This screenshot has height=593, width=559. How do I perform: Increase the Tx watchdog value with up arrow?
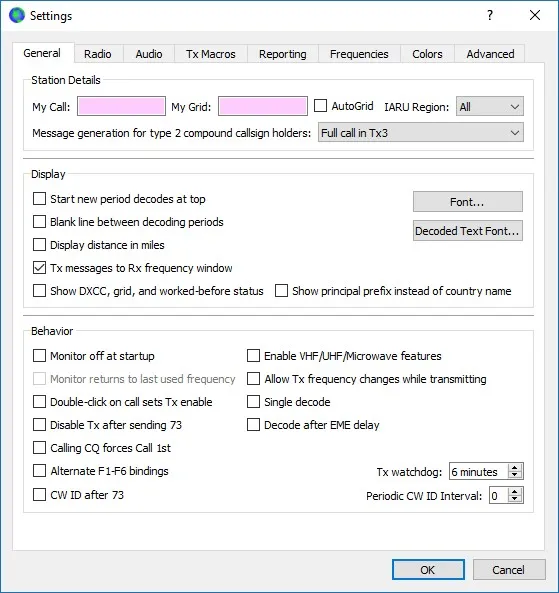click(514, 468)
